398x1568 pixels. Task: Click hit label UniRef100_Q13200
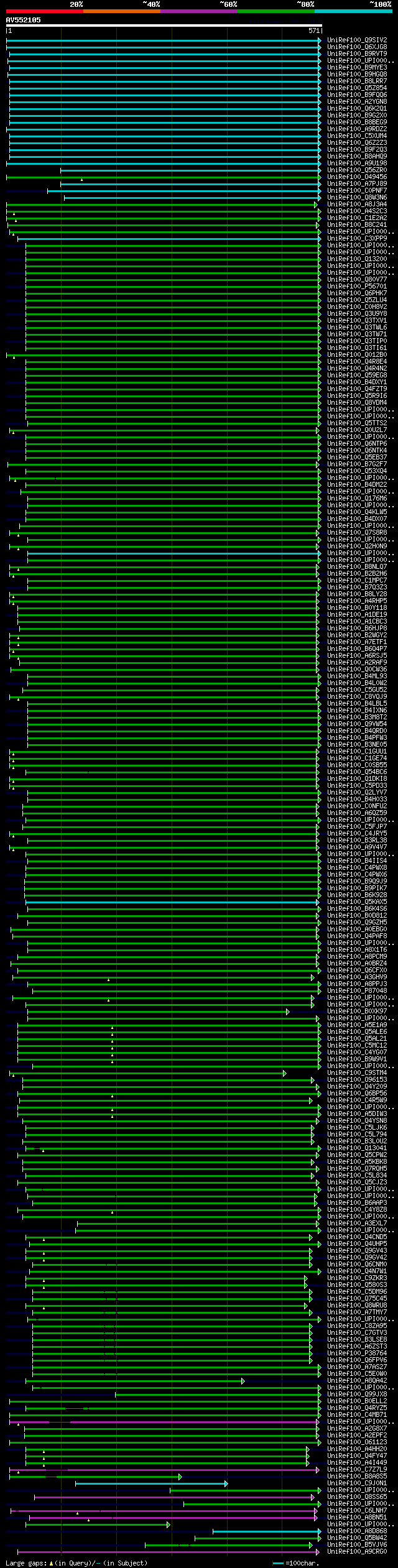coord(357,259)
